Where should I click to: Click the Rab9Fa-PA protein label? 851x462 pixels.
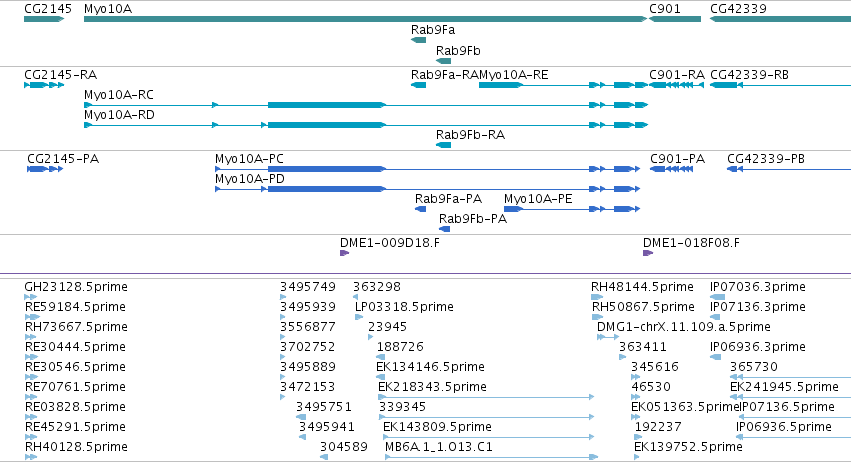point(448,199)
